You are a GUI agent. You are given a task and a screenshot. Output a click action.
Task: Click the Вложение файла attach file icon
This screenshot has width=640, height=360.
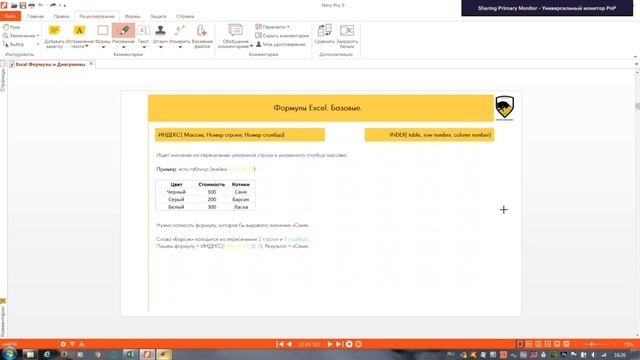point(202,30)
